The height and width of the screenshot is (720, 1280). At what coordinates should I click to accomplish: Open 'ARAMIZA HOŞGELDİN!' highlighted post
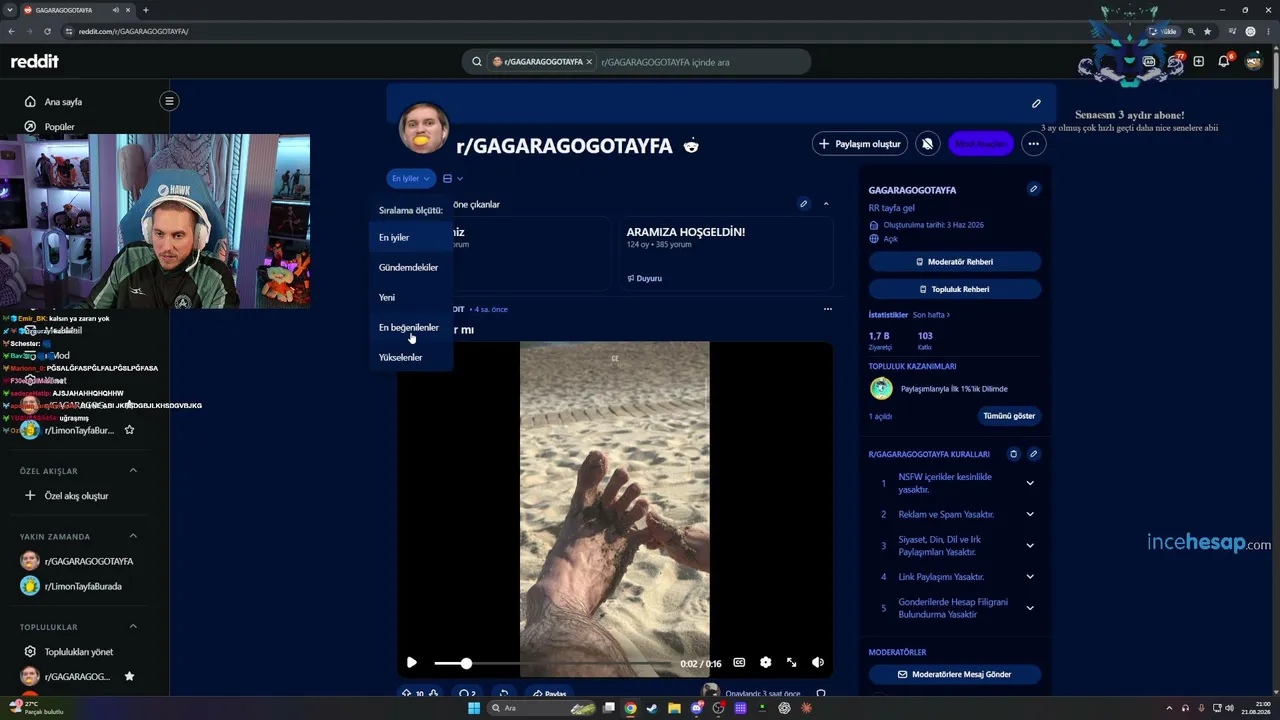point(725,254)
